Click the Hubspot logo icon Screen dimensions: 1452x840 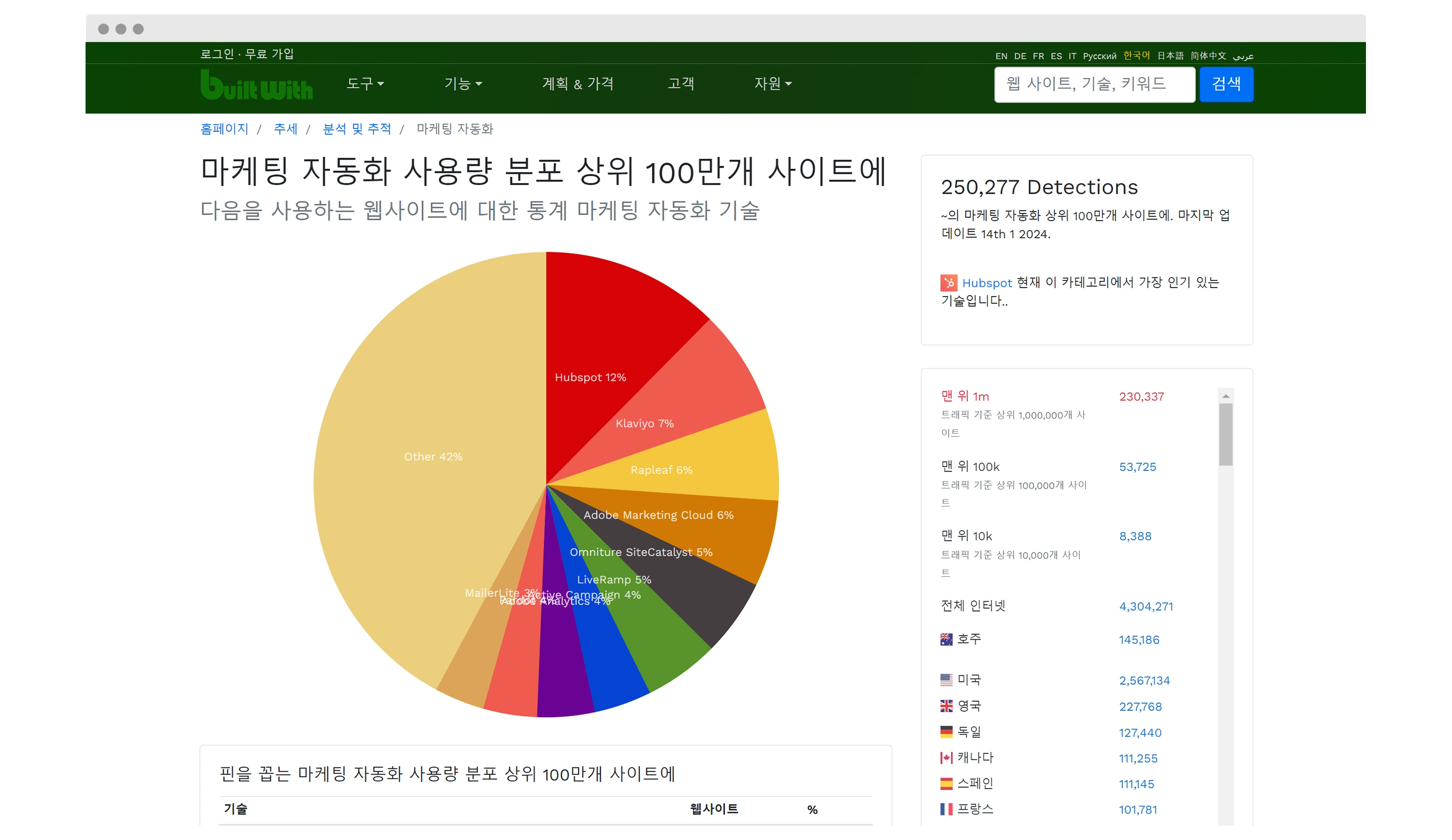948,282
